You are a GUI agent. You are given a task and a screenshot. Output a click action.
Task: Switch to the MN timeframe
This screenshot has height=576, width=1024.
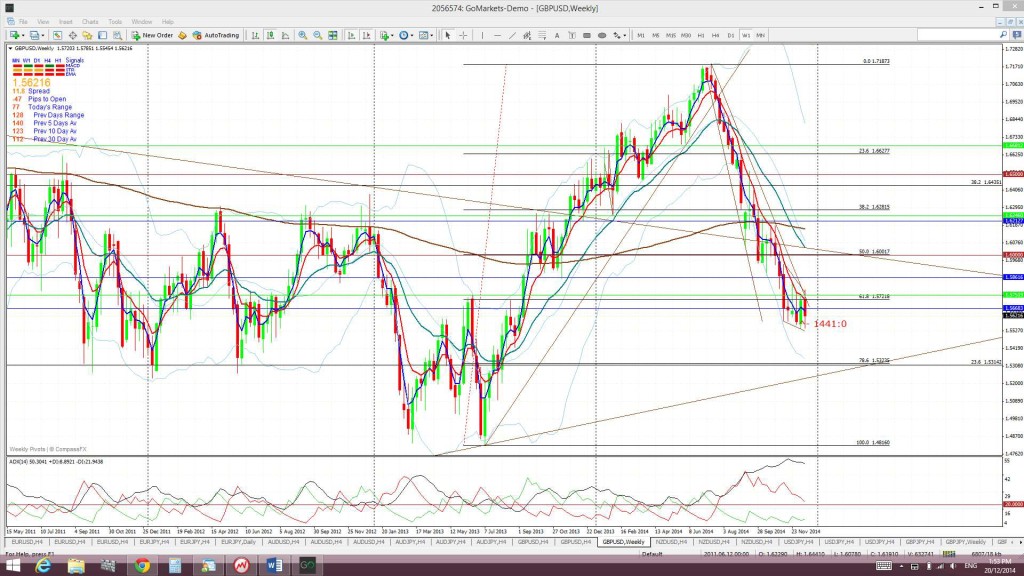[x=761, y=35]
